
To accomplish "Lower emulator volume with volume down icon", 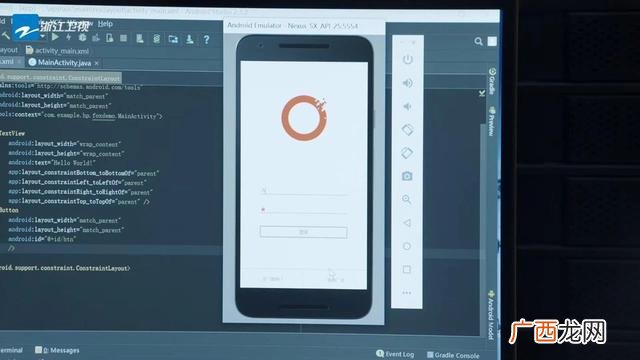I will coord(407,107).
